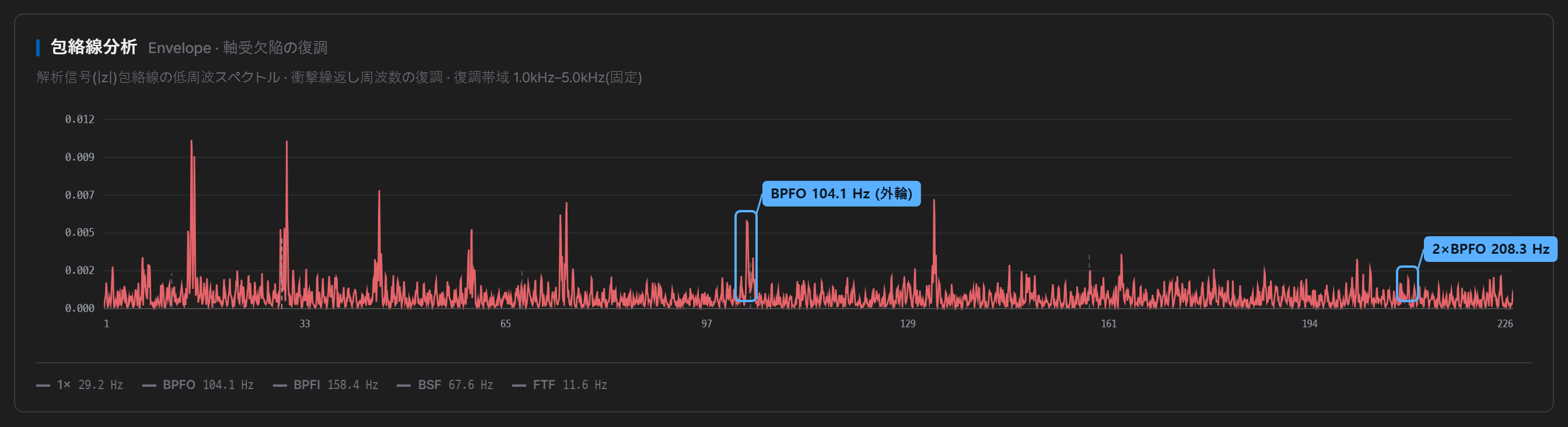
Task: Click the 0.012 y-axis label
Action: coord(80,119)
